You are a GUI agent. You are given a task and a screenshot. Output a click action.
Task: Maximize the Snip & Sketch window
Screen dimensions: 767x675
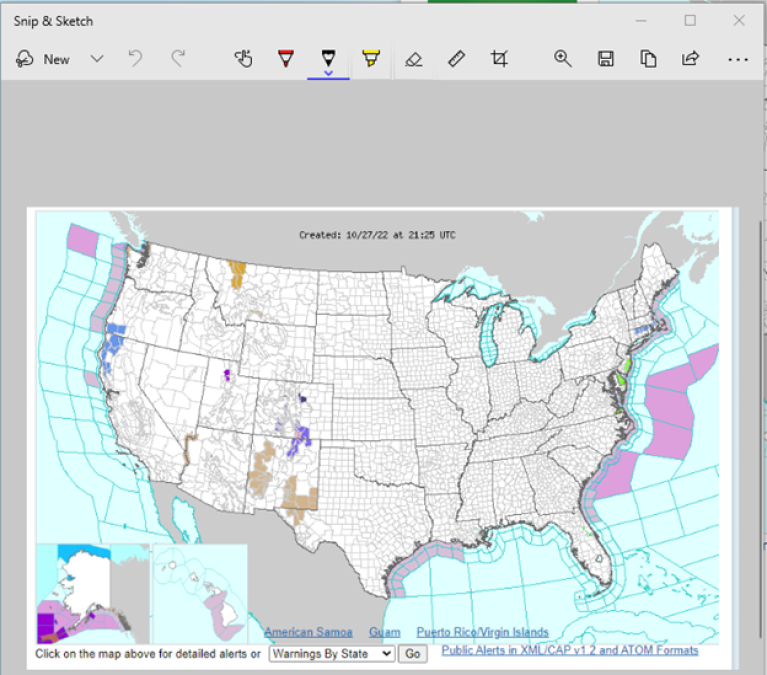(x=690, y=21)
